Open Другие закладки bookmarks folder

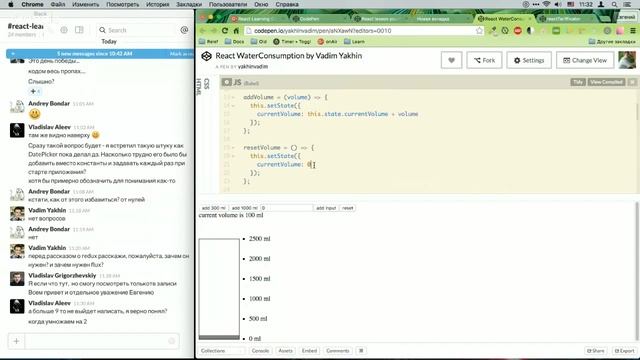click(612, 42)
